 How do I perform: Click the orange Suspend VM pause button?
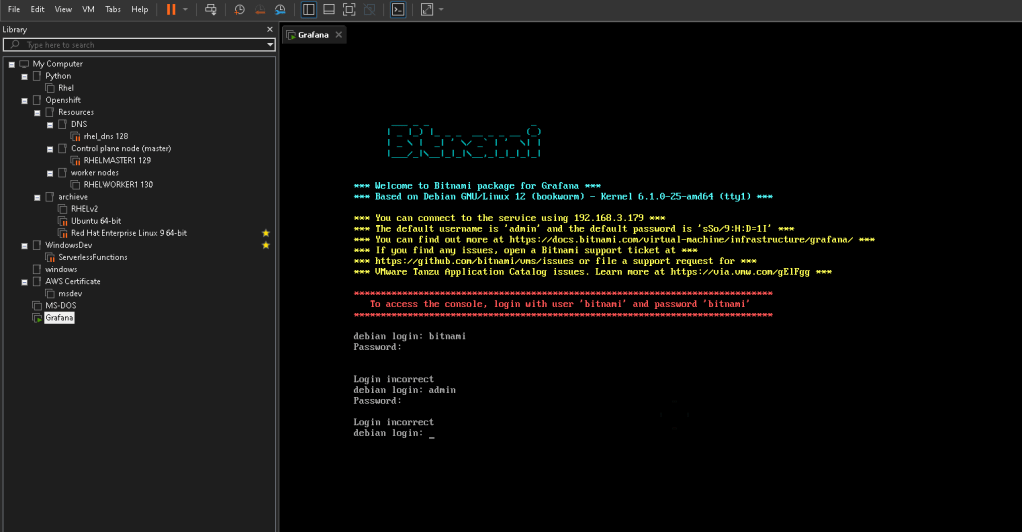[171, 10]
